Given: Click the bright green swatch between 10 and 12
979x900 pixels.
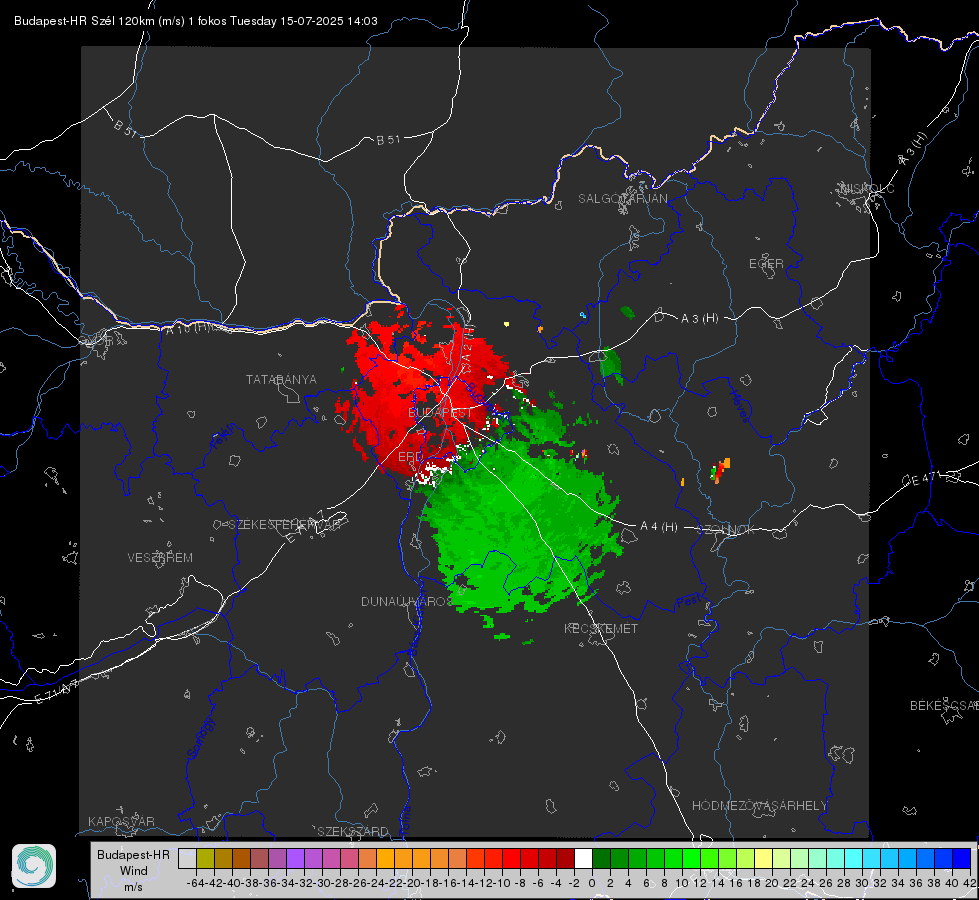Looking at the screenshot, I should pyautogui.click(x=691, y=858).
